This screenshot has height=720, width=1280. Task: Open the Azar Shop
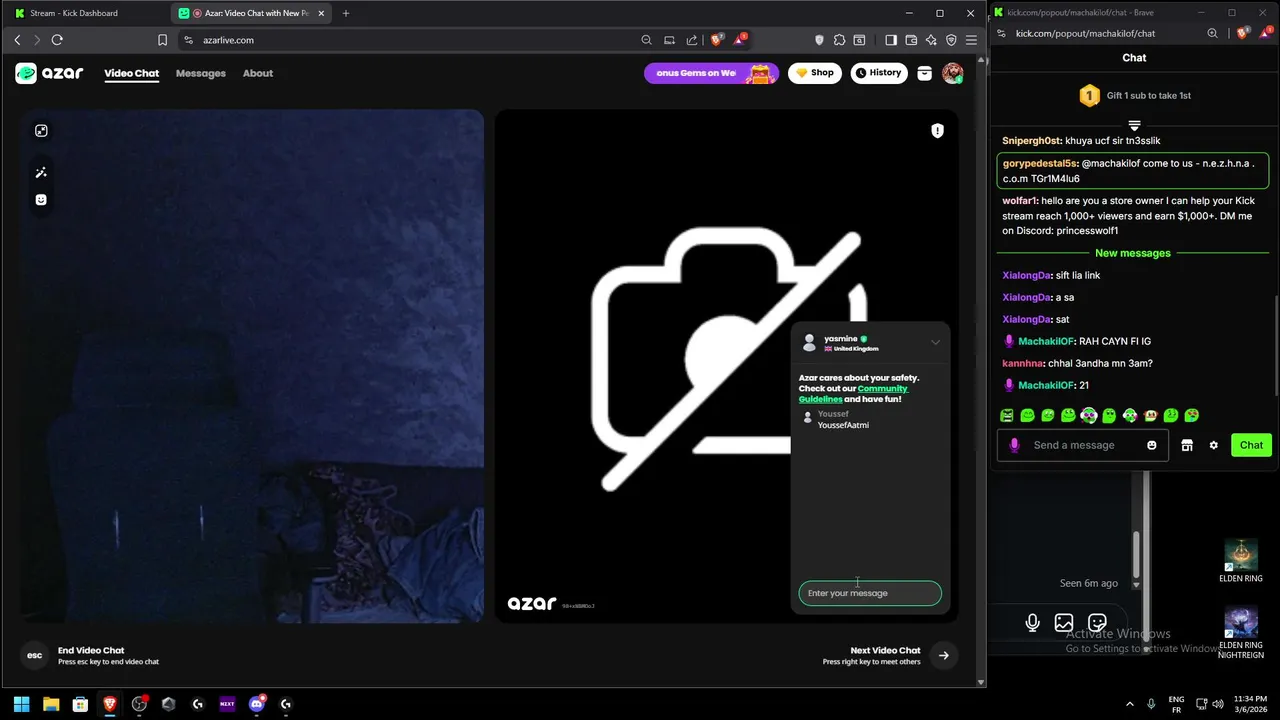coord(814,73)
